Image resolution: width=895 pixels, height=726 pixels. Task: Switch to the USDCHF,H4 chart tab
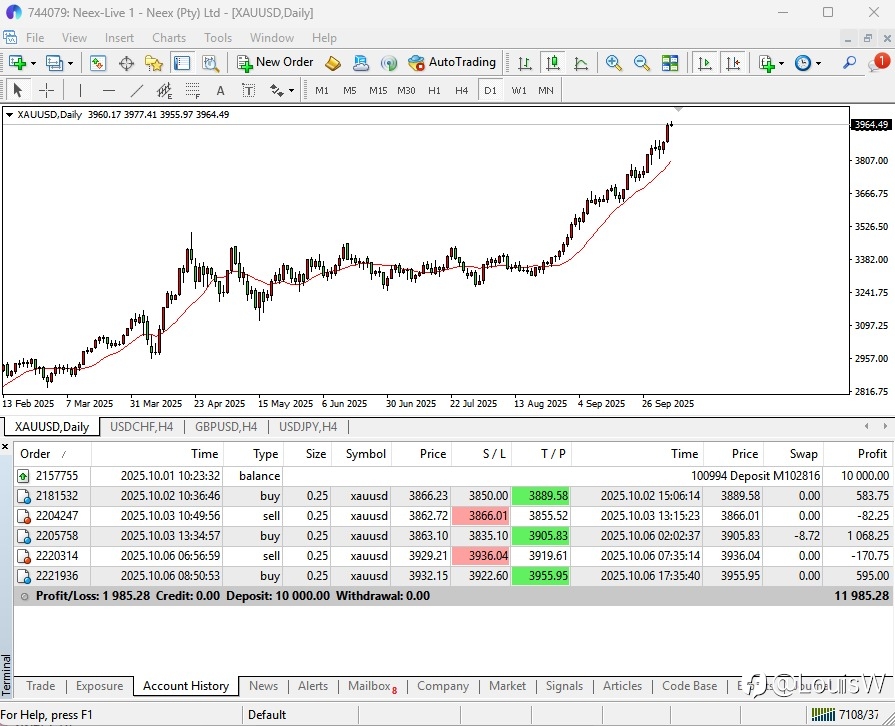pos(141,427)
